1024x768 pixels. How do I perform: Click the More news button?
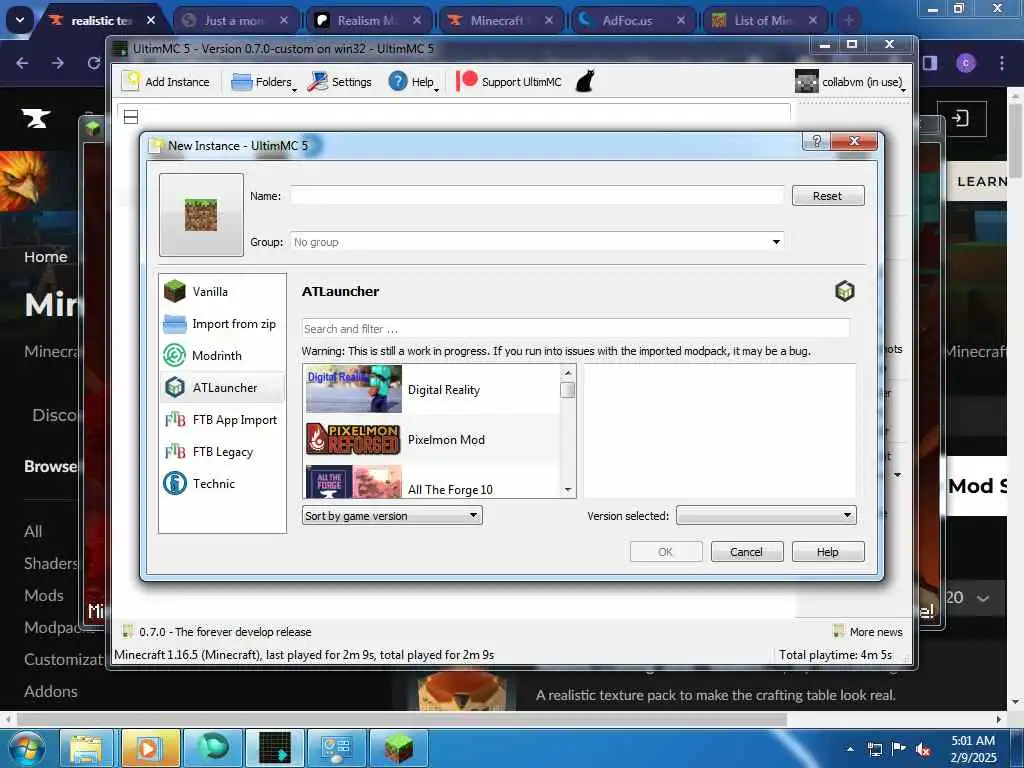(868, 632)
